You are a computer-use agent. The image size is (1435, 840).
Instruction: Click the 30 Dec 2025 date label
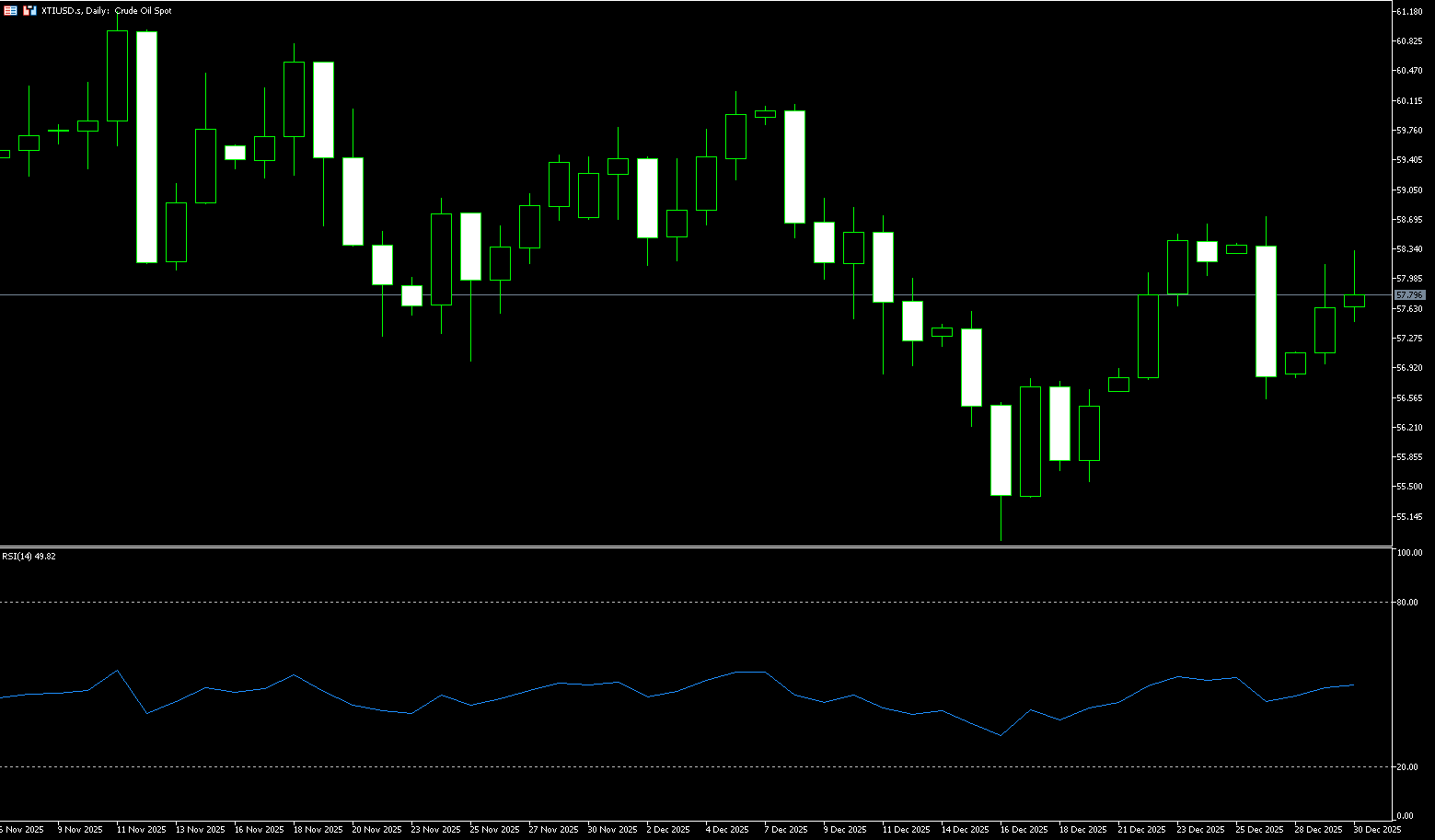click(1377, 830)
